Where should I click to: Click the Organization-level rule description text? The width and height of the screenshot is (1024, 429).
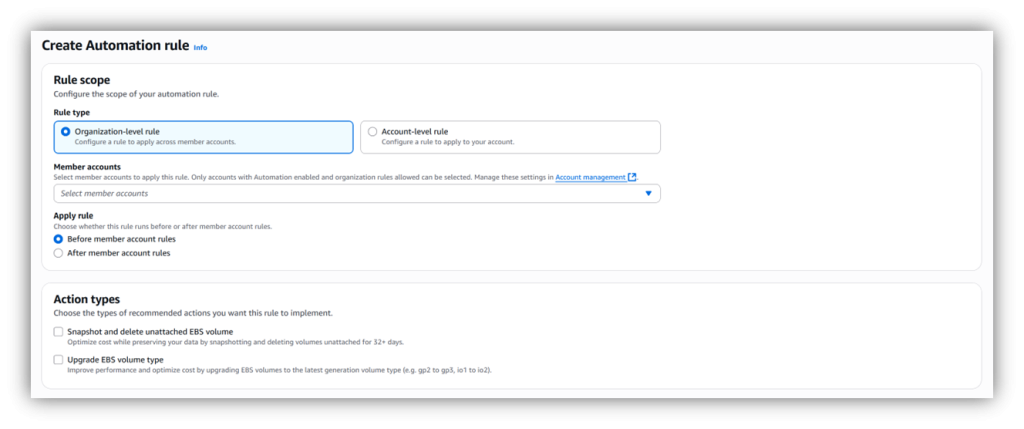pyautogui.click(x=155, y=142)
